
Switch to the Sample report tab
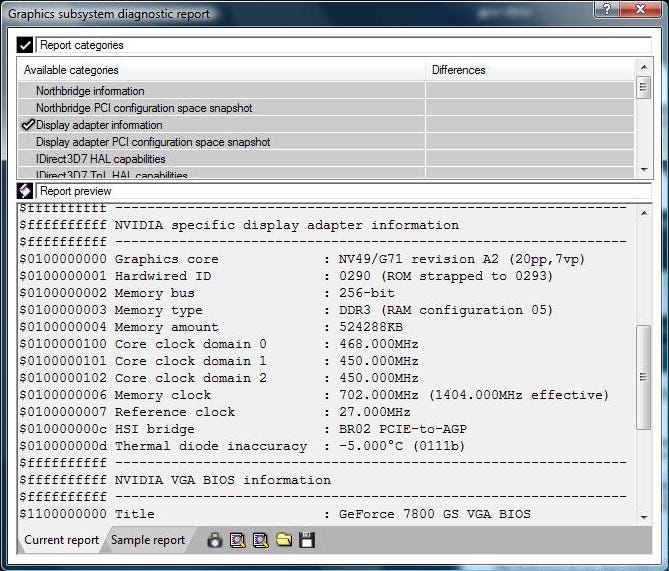point(148,540)
